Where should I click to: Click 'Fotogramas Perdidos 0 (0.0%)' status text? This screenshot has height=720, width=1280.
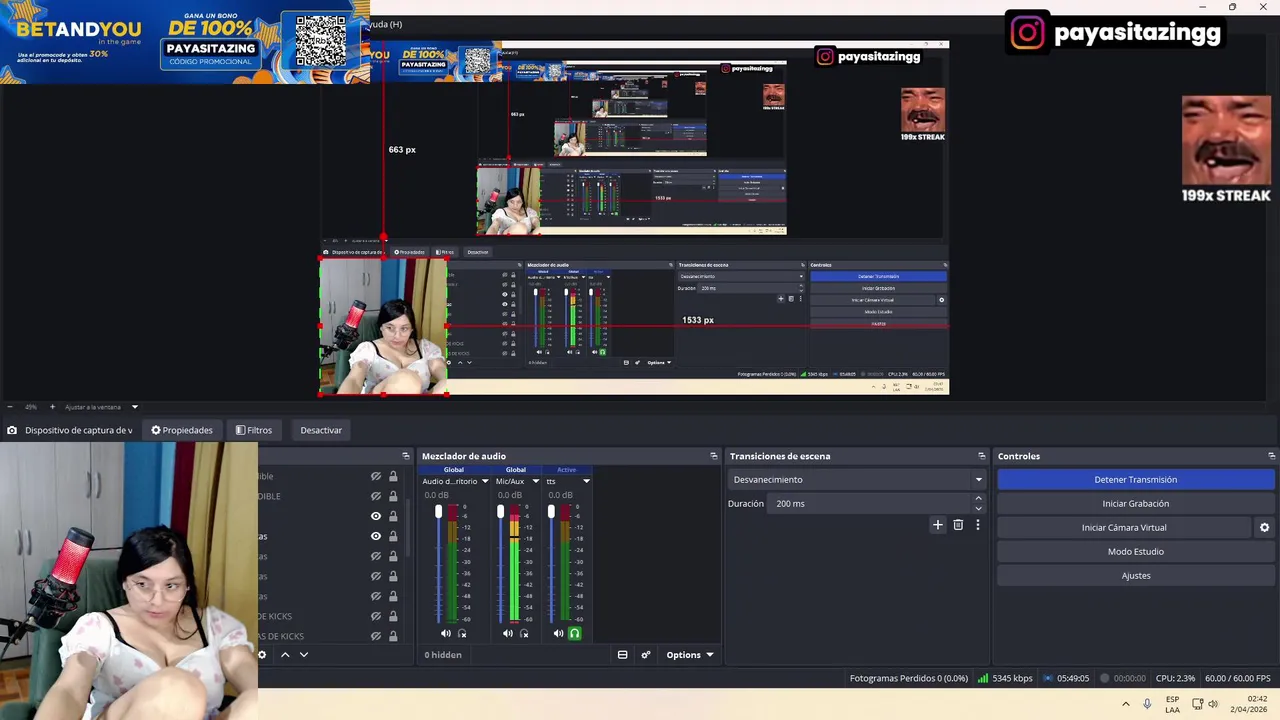pyautogui.click(x=909, y=679)
